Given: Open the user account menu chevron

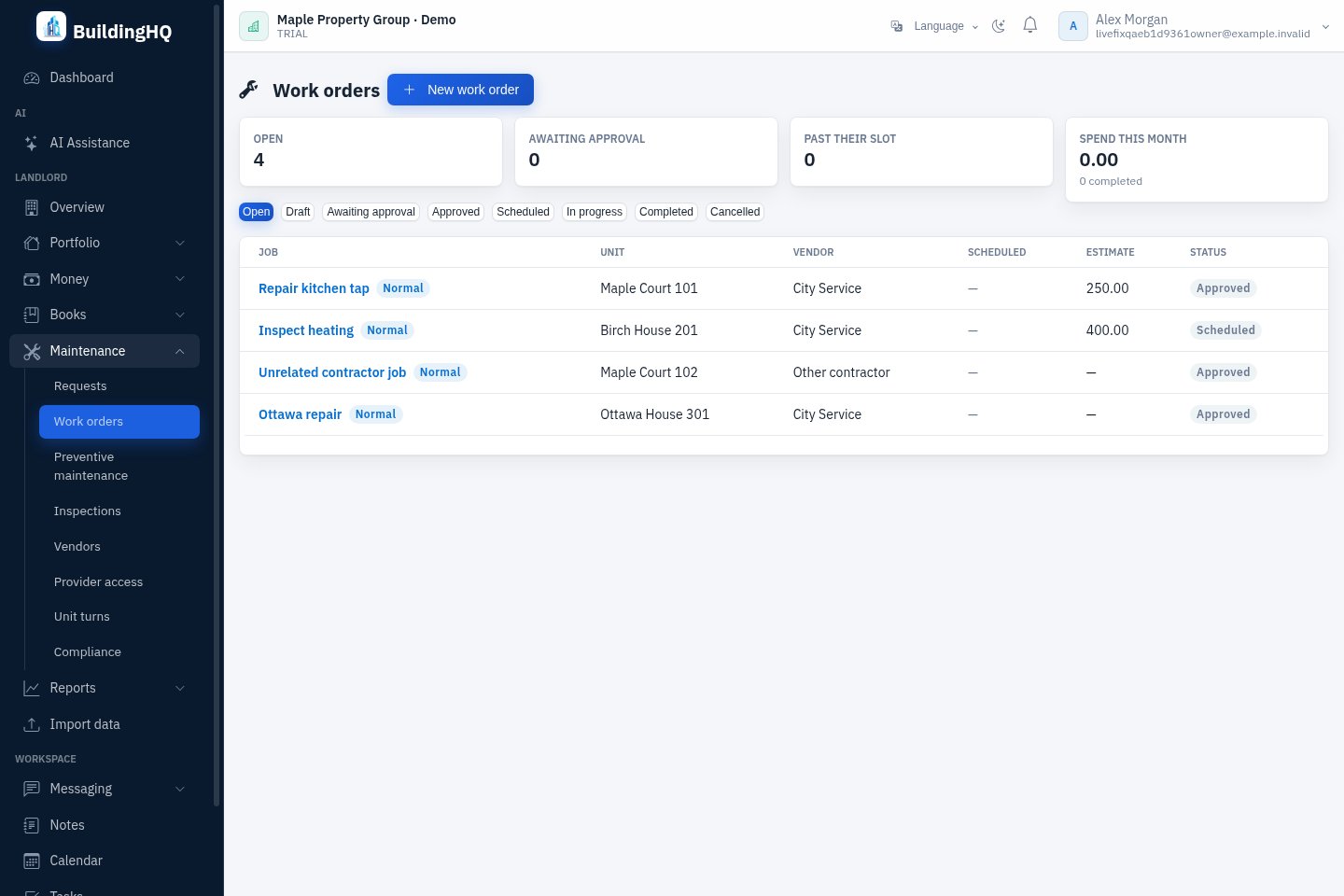Looking at the screenshot, I should tap(1325, 26).
